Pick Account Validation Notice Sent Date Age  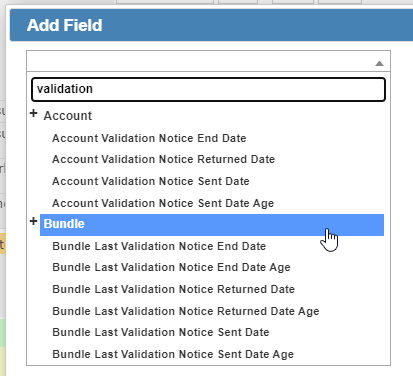coord(163,203)
